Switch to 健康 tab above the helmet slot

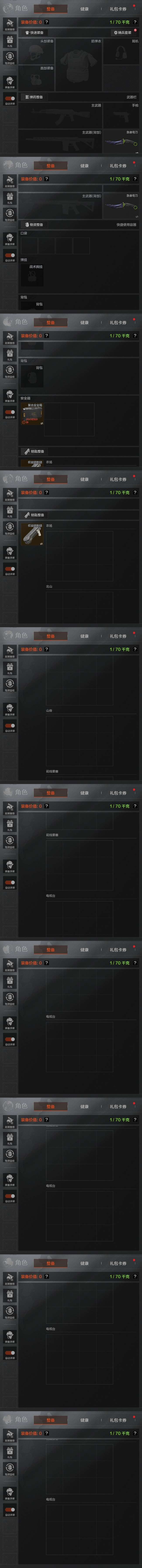[85, 9]
